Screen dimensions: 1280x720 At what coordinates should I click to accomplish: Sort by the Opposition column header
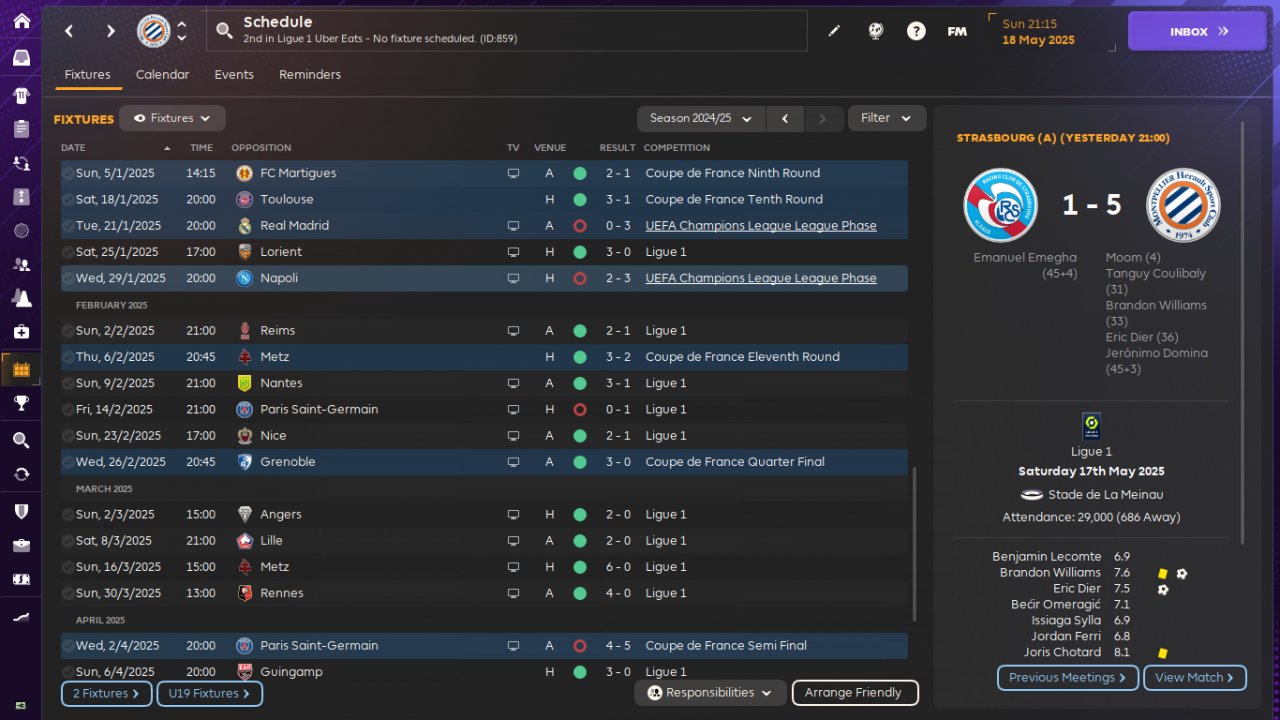261,148
